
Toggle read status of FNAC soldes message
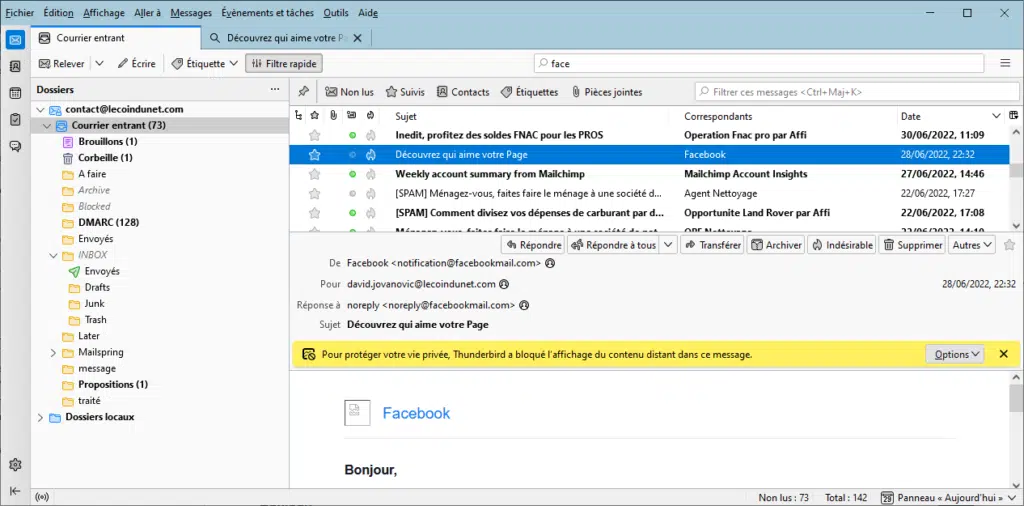(353, 135)
